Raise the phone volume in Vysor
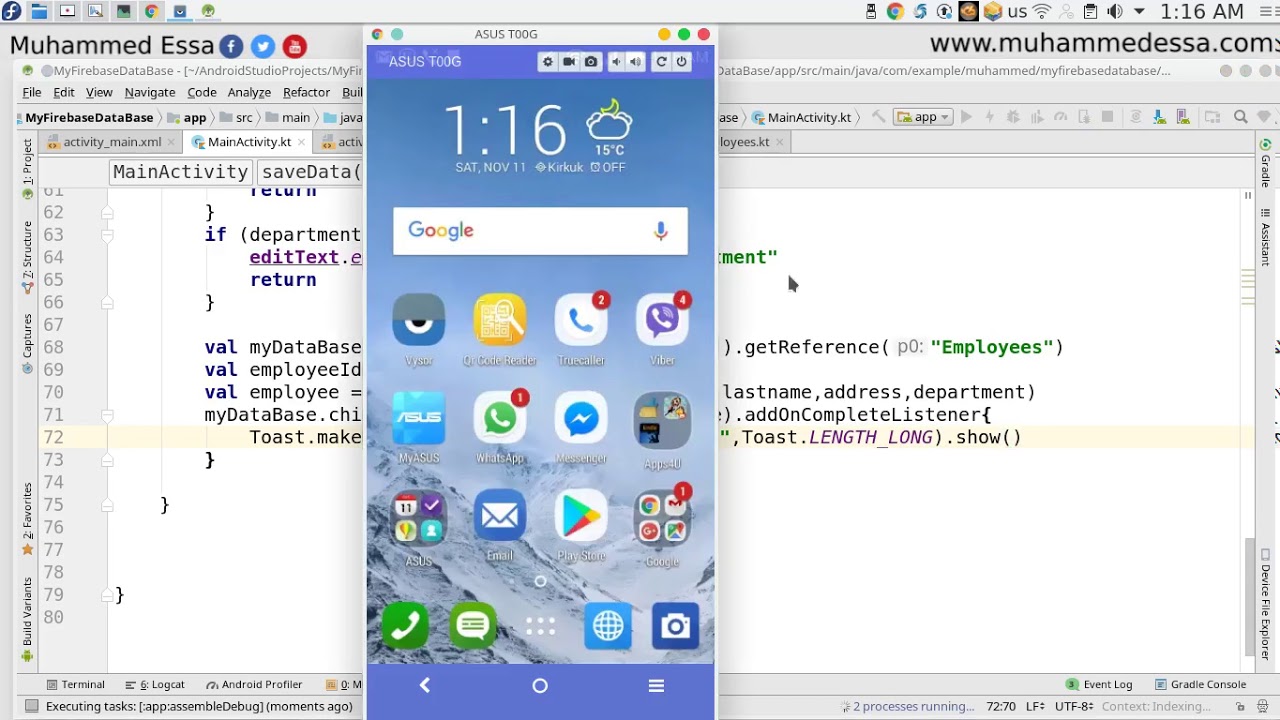Viewport: 1280px width, 720px height. 635,62
